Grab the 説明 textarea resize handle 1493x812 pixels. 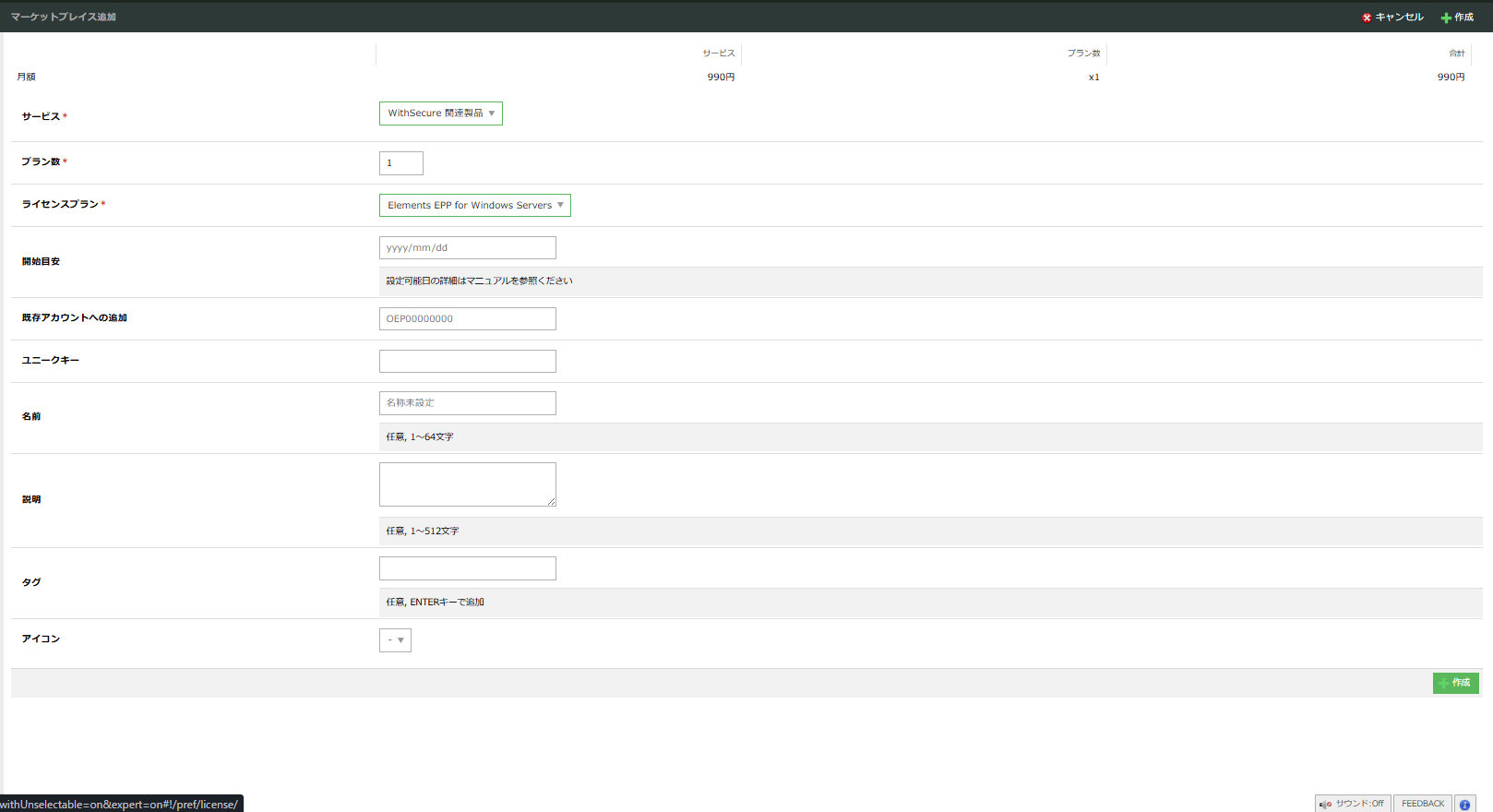(x=552, y=502)
